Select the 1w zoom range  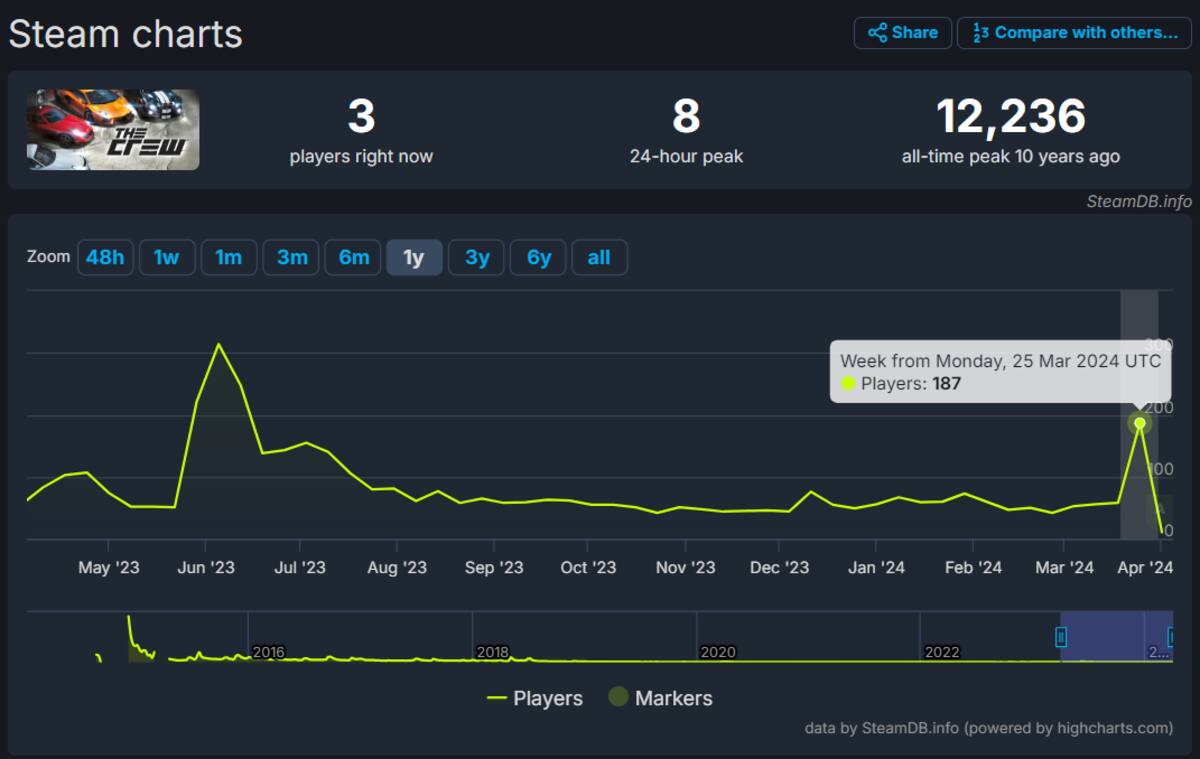[167, 258]
